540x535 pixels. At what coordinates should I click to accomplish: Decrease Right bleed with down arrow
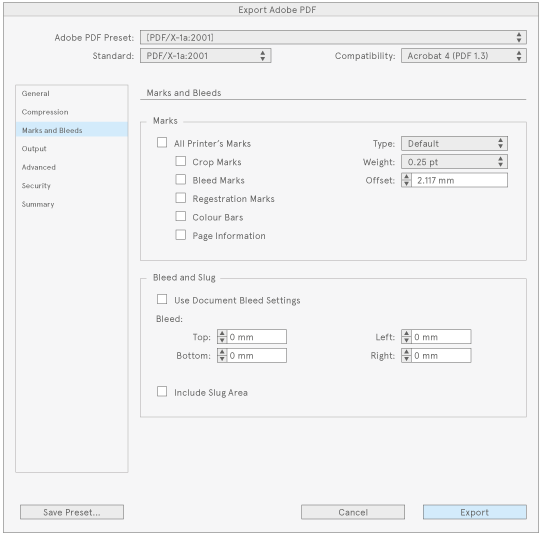click(406, 359)
